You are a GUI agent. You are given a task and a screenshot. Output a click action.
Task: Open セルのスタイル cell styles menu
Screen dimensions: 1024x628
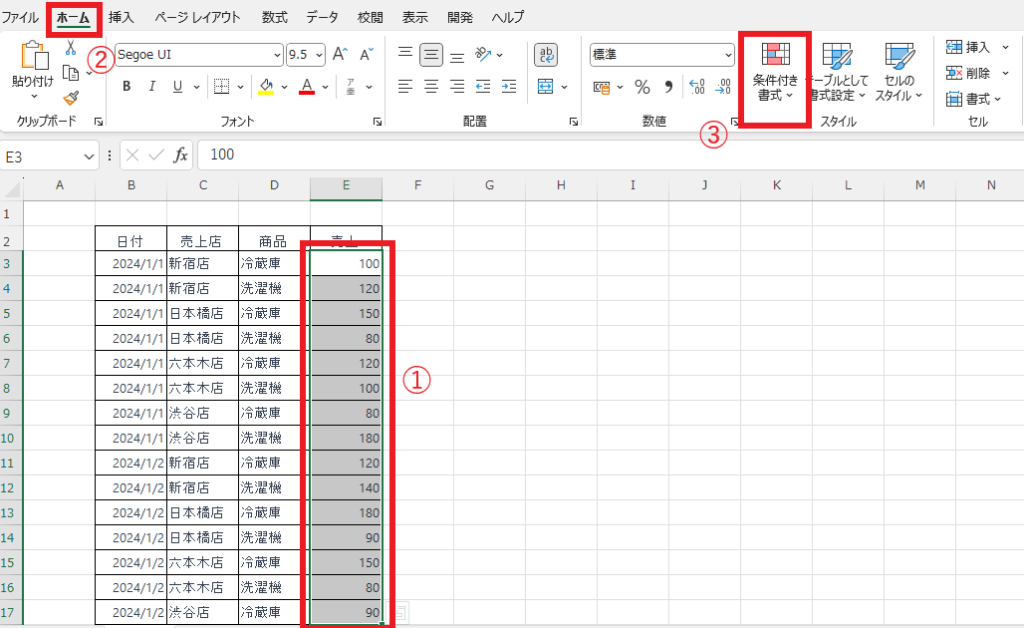pos(899,72)
